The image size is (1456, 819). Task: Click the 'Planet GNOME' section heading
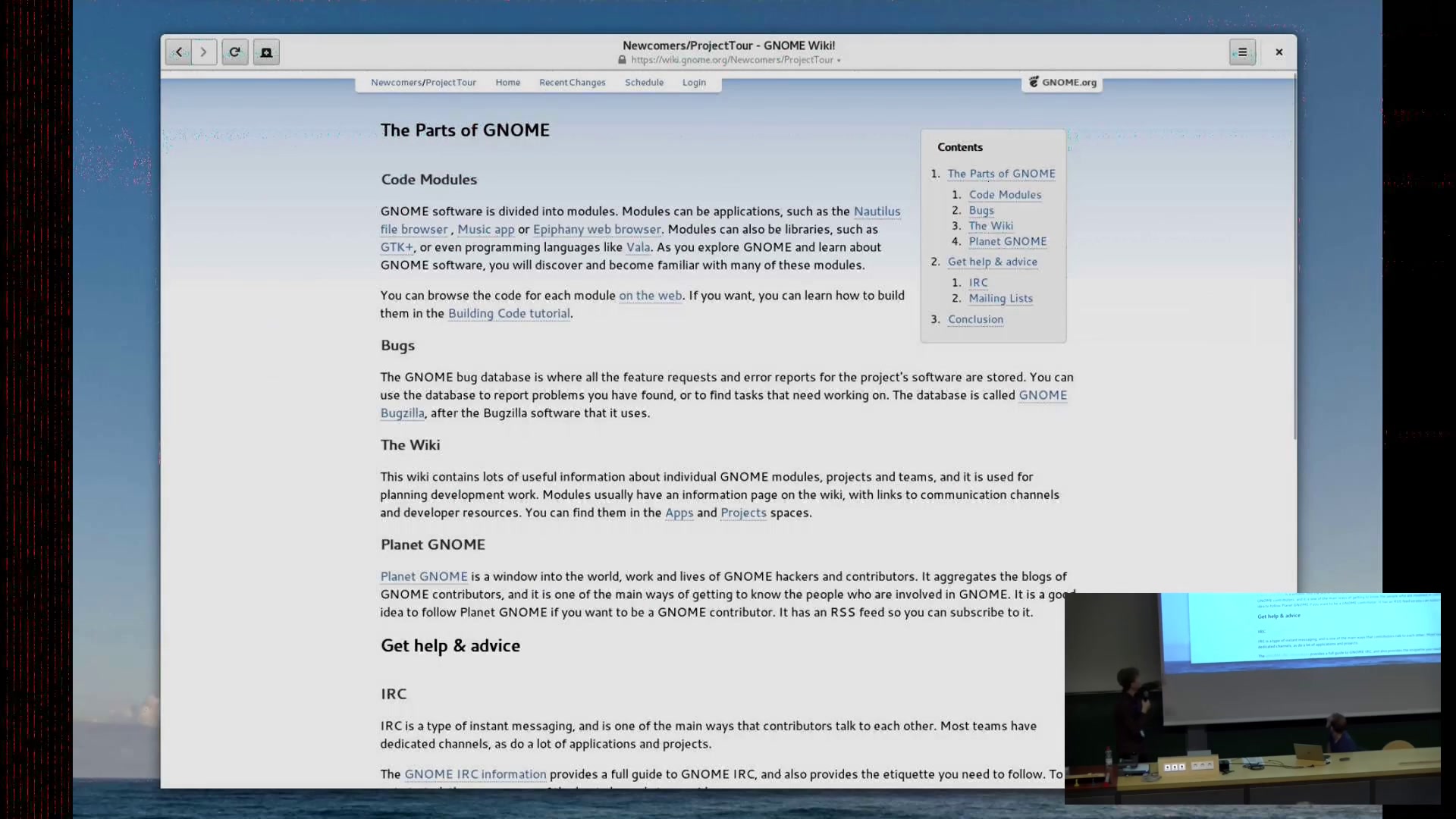coord(433,544)
